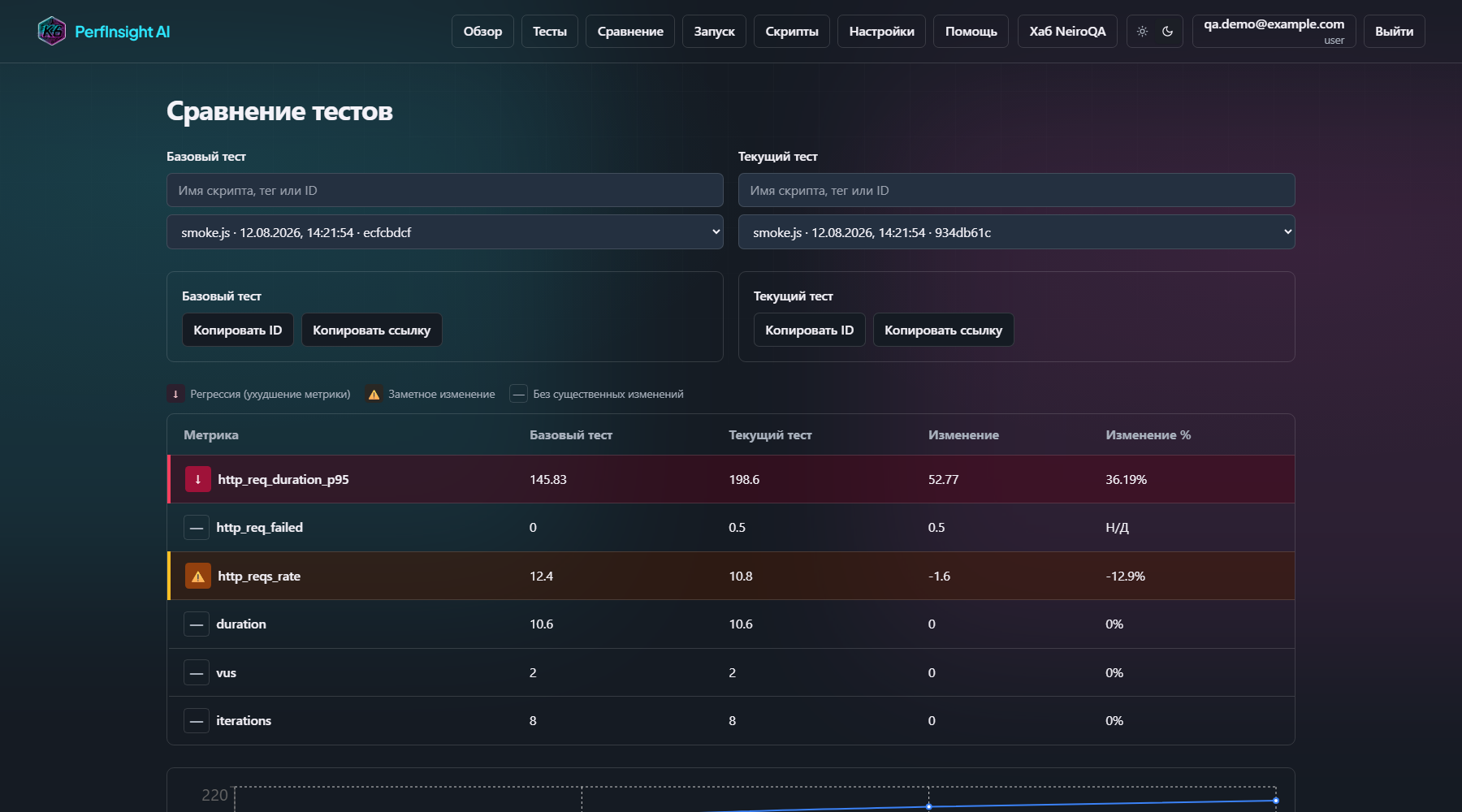Navigate to Скрипты
Image resolution: width=1462 pixels, height=812 pixels.
coord(792,32)
